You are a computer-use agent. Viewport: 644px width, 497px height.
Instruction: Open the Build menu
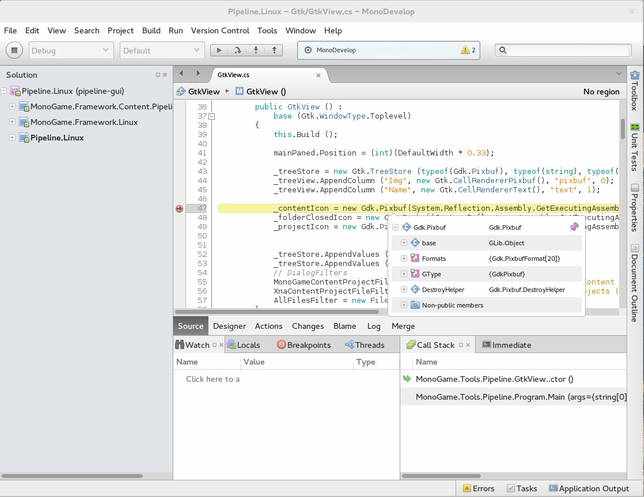pos(151,30)
